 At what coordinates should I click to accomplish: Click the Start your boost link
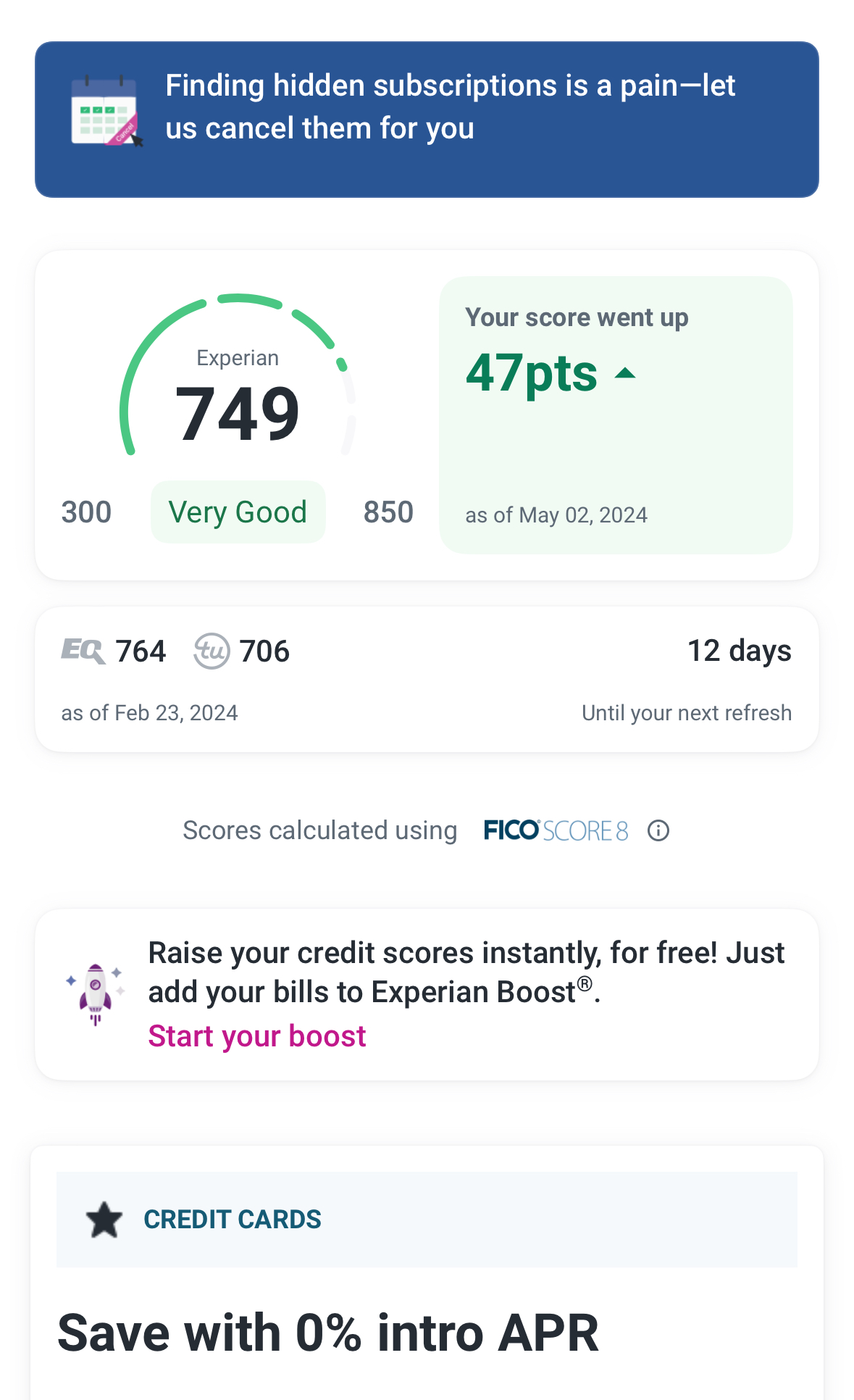click(257, 1036)
